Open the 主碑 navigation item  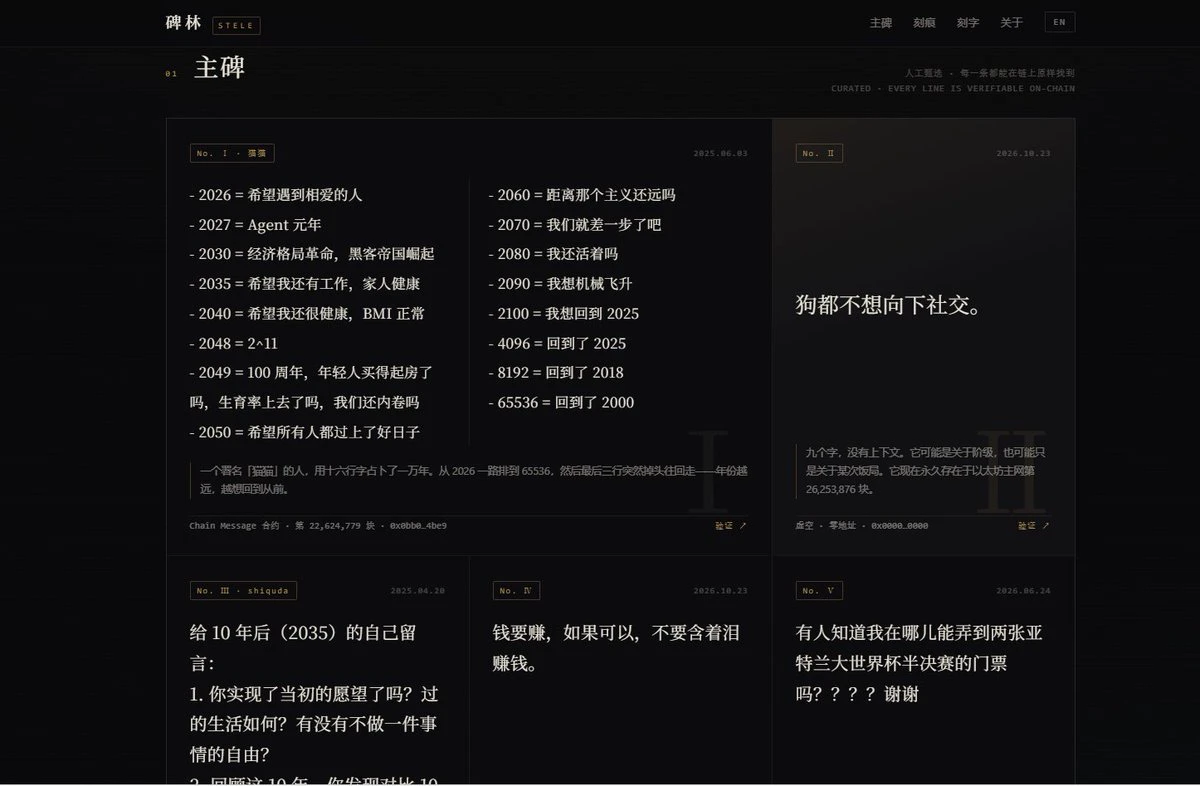(x=880, y=23)
